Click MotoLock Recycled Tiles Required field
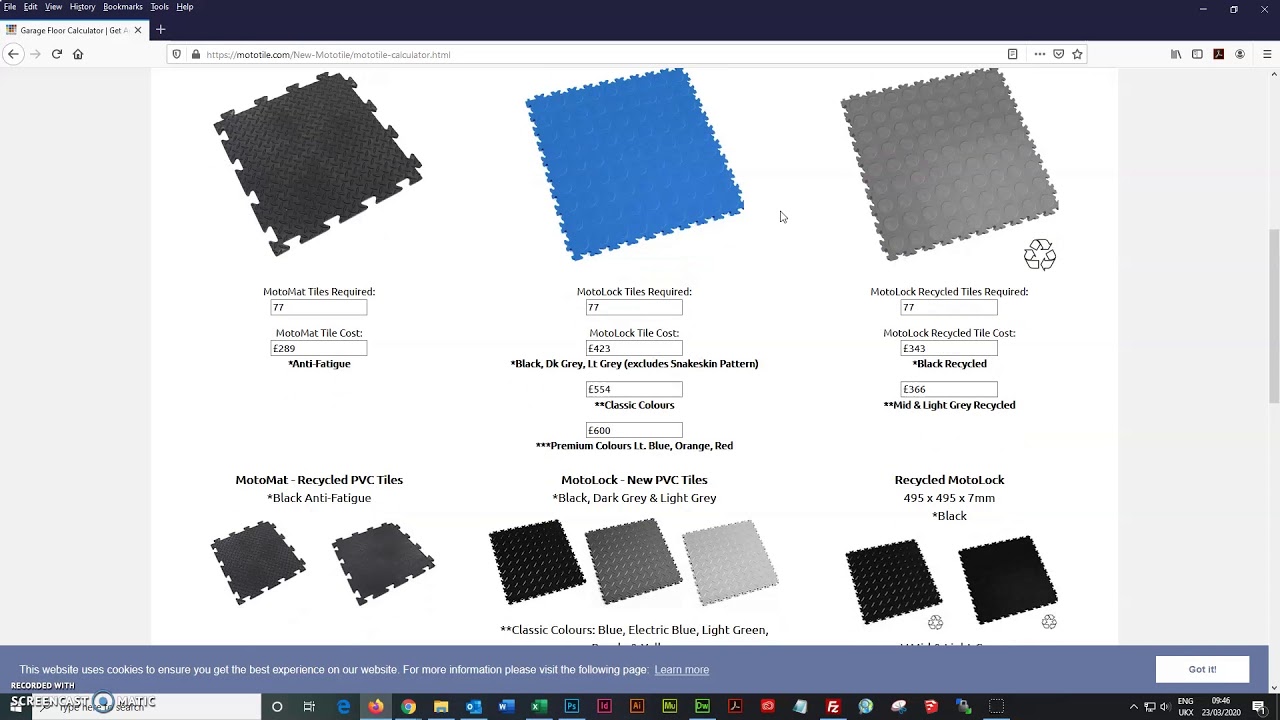1280x720 pixels. coord(949,307)
